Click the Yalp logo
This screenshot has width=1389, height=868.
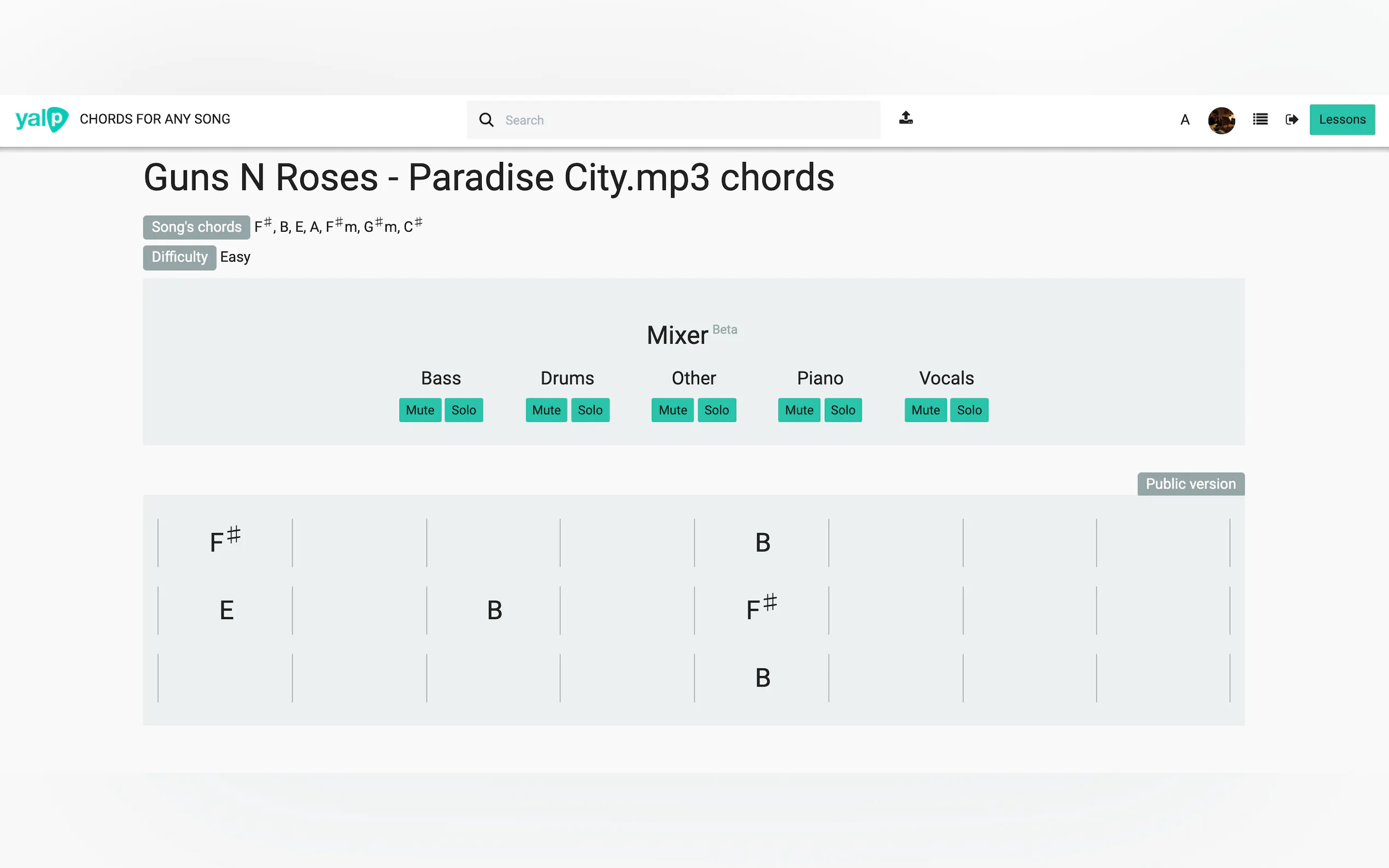pyautogui.click(x=42, y=119)
